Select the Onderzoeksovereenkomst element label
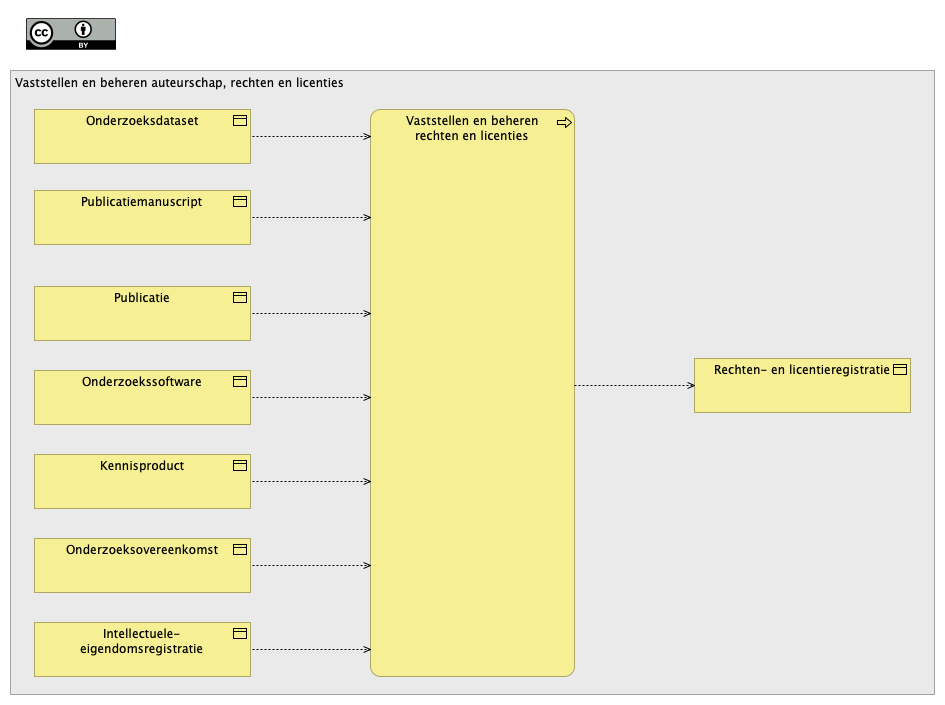This screenshot has height=705, width=945. click(142, 550)
